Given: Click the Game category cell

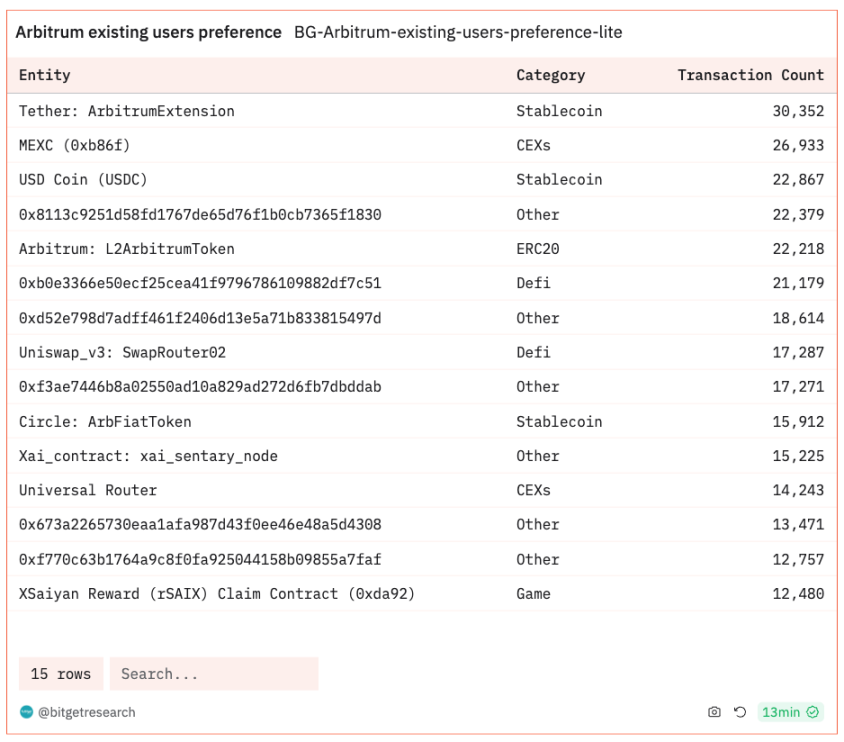Looking at the screenshot, I should click(533, 594).
